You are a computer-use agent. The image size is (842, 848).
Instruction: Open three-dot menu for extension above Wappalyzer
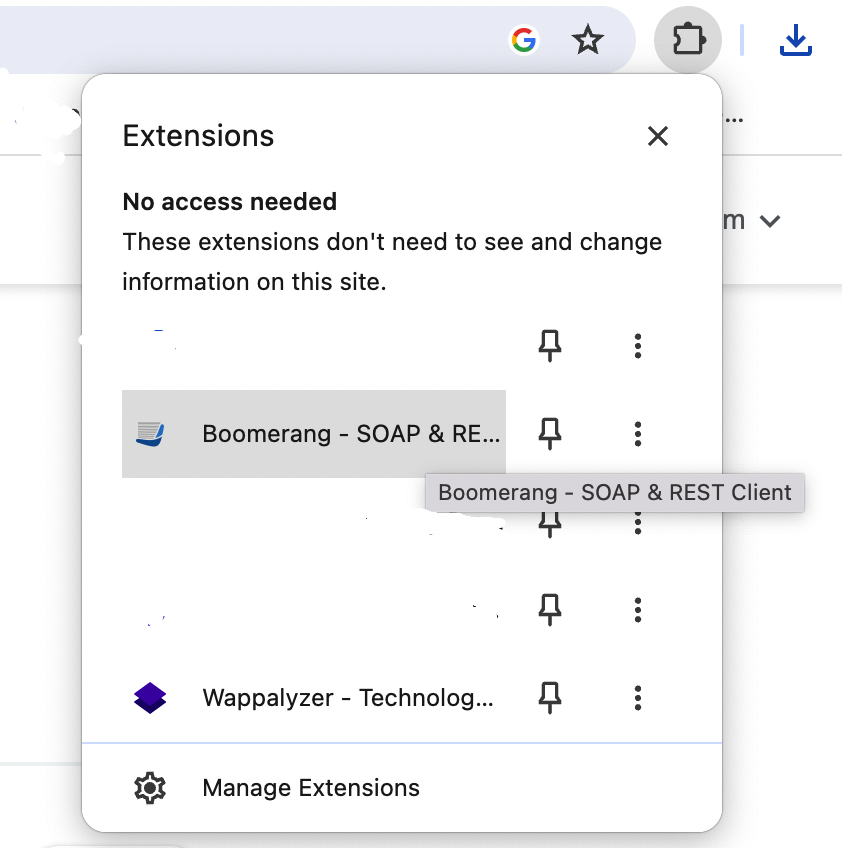(x=638, y=610)
